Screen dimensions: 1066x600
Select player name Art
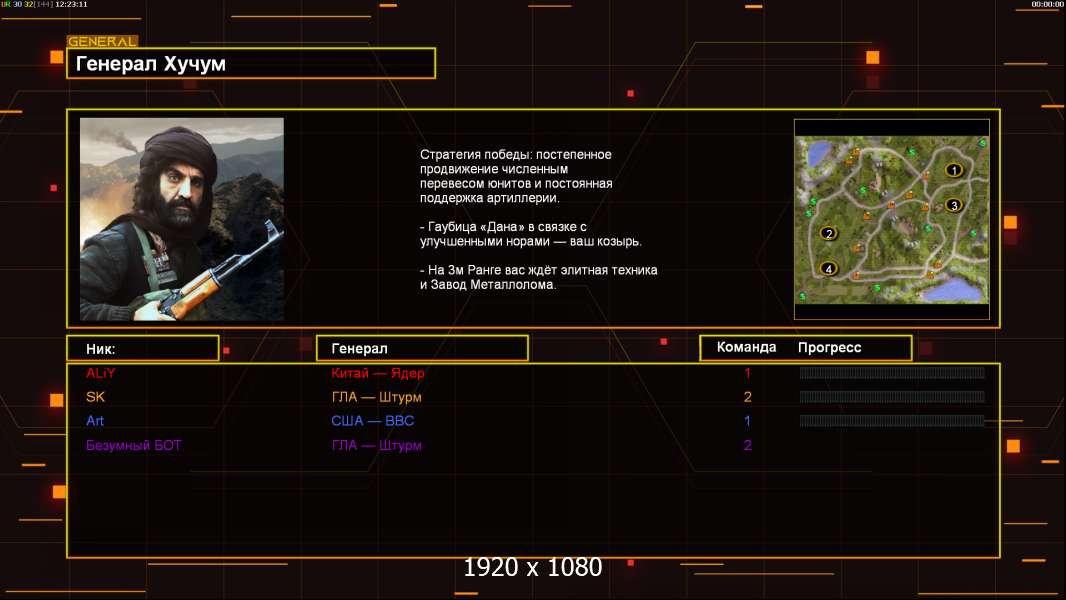coord(94,421)
